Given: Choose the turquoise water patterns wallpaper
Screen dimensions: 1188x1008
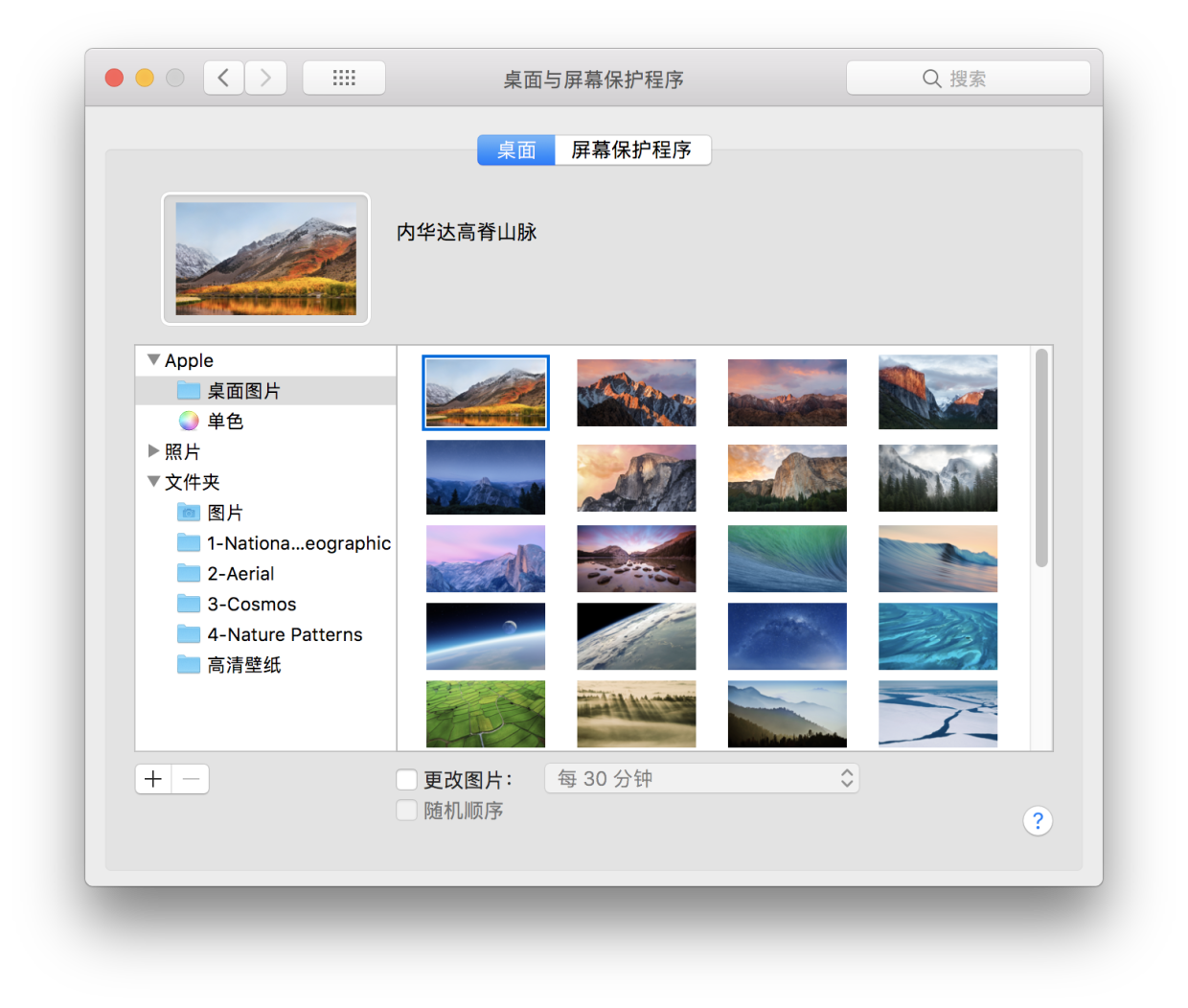Looking at the screenshot, I should click(x=938, y=636).
